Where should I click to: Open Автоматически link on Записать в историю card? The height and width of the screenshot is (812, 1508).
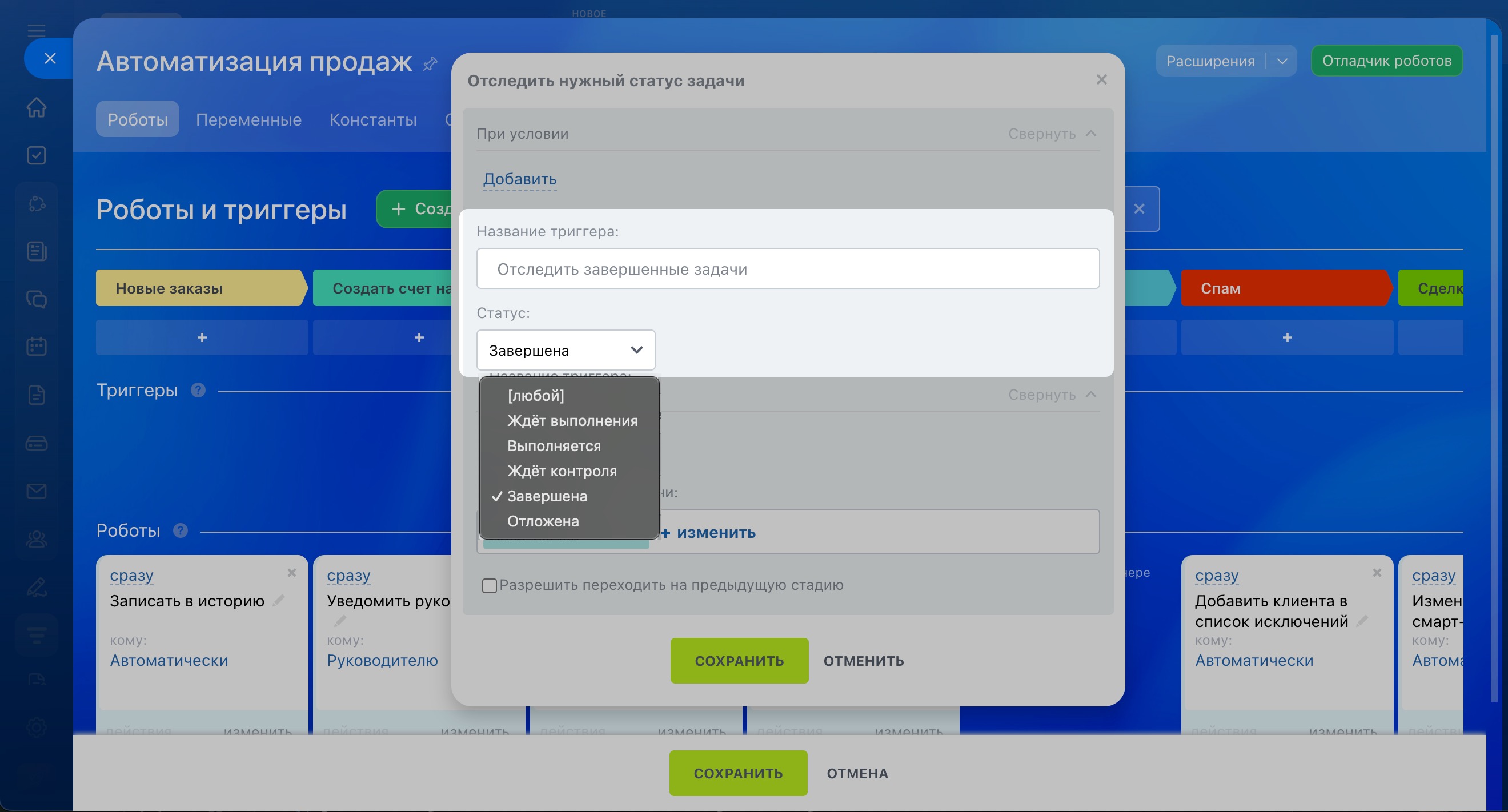(x=169, y=661)
